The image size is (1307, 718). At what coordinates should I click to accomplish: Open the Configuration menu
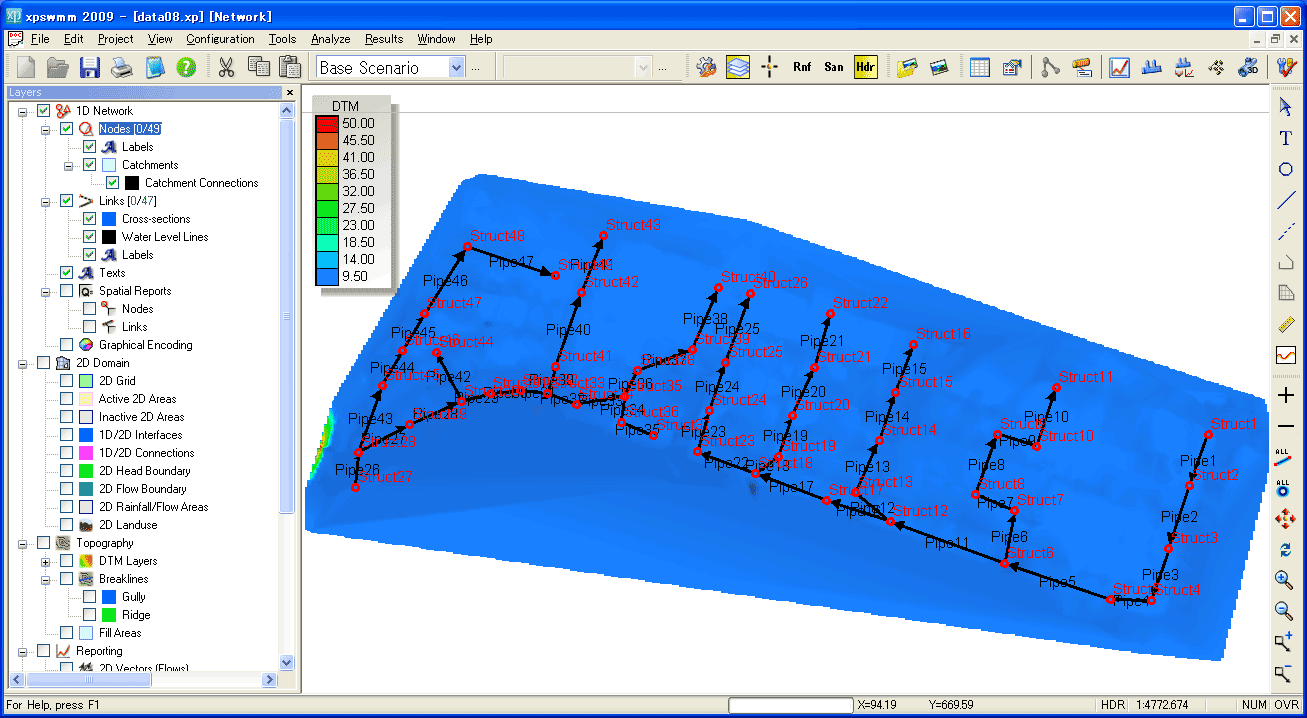click(x=220, y=39)
